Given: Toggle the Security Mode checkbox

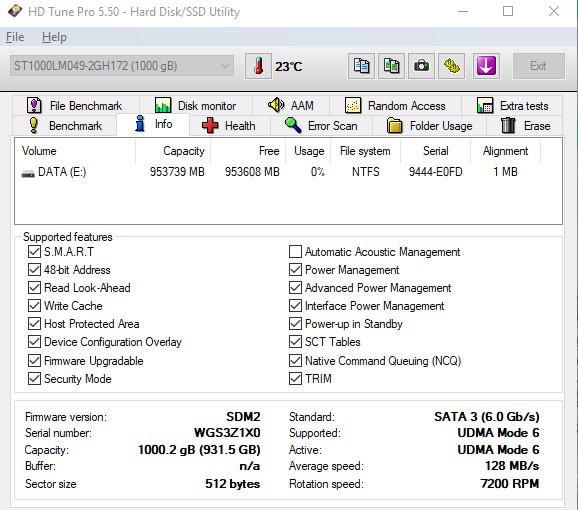Looking at the screenshot, I should [x=34, y=378].
